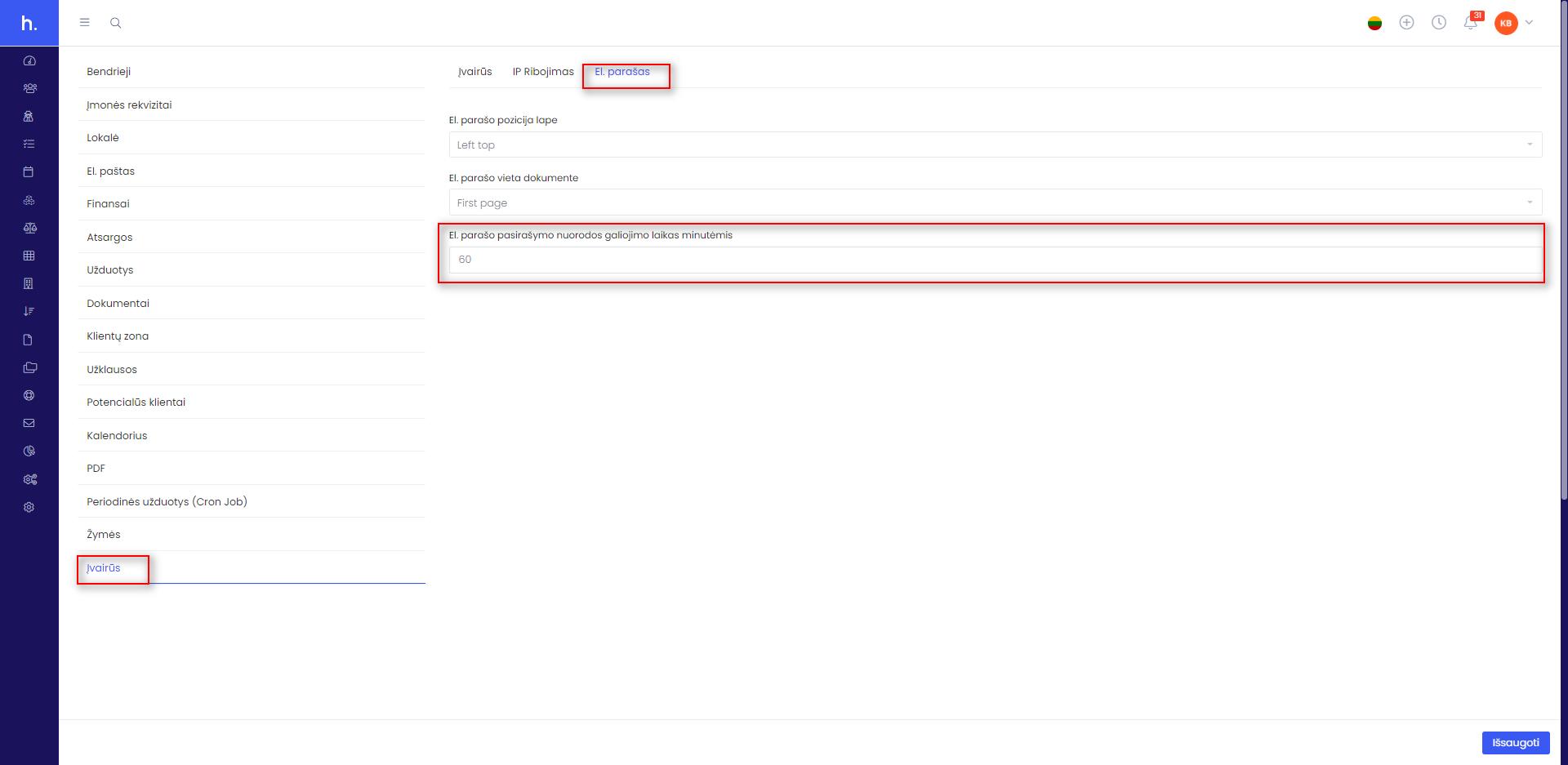Open the sort-descending icon in the sidebar

(29, 311)
